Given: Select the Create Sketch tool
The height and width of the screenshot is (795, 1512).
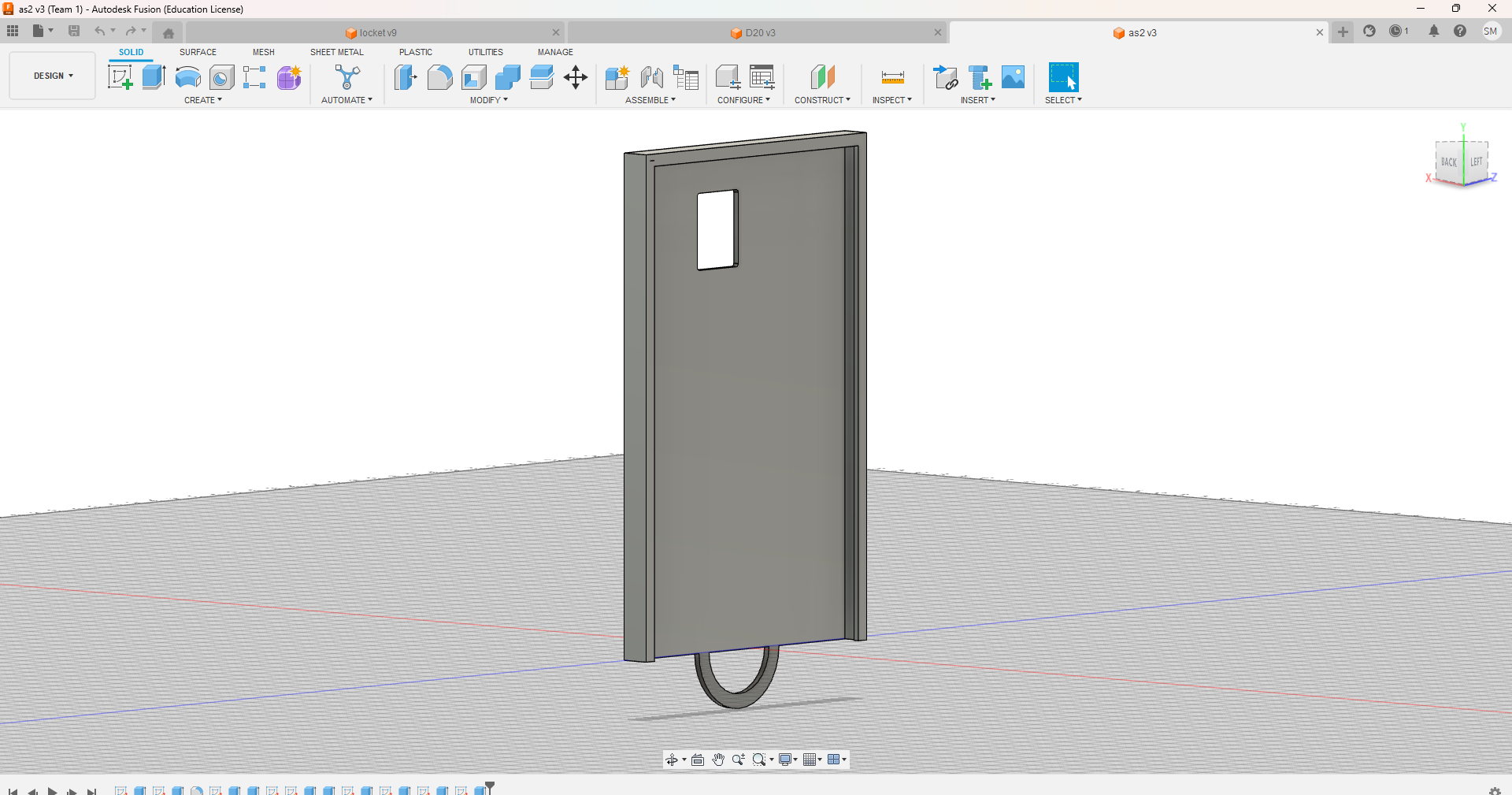Looking at the screenshot, I should coord(120,77).
